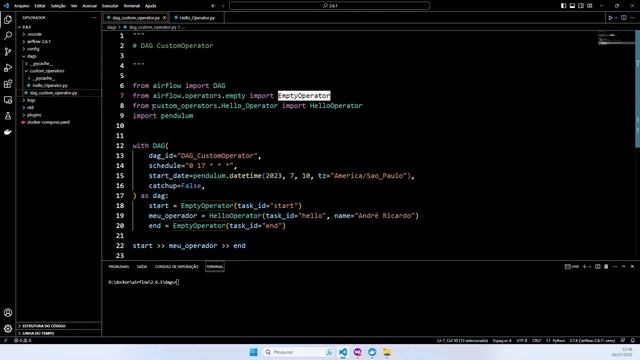
Task: Open the Extensions view
Action: coord(8,84)
